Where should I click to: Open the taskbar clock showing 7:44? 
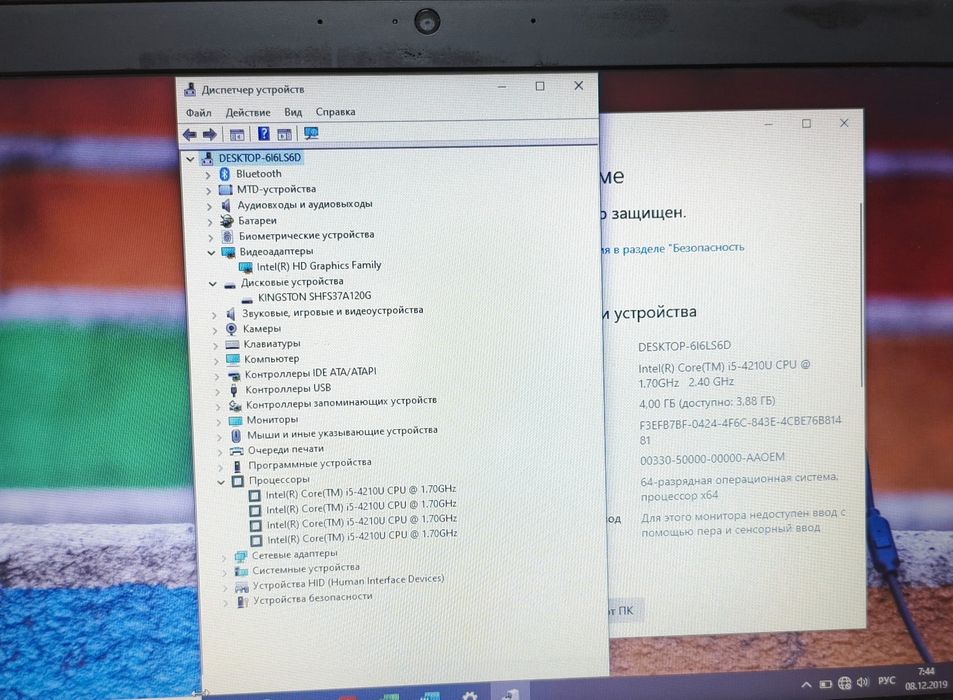click(926, 679)
